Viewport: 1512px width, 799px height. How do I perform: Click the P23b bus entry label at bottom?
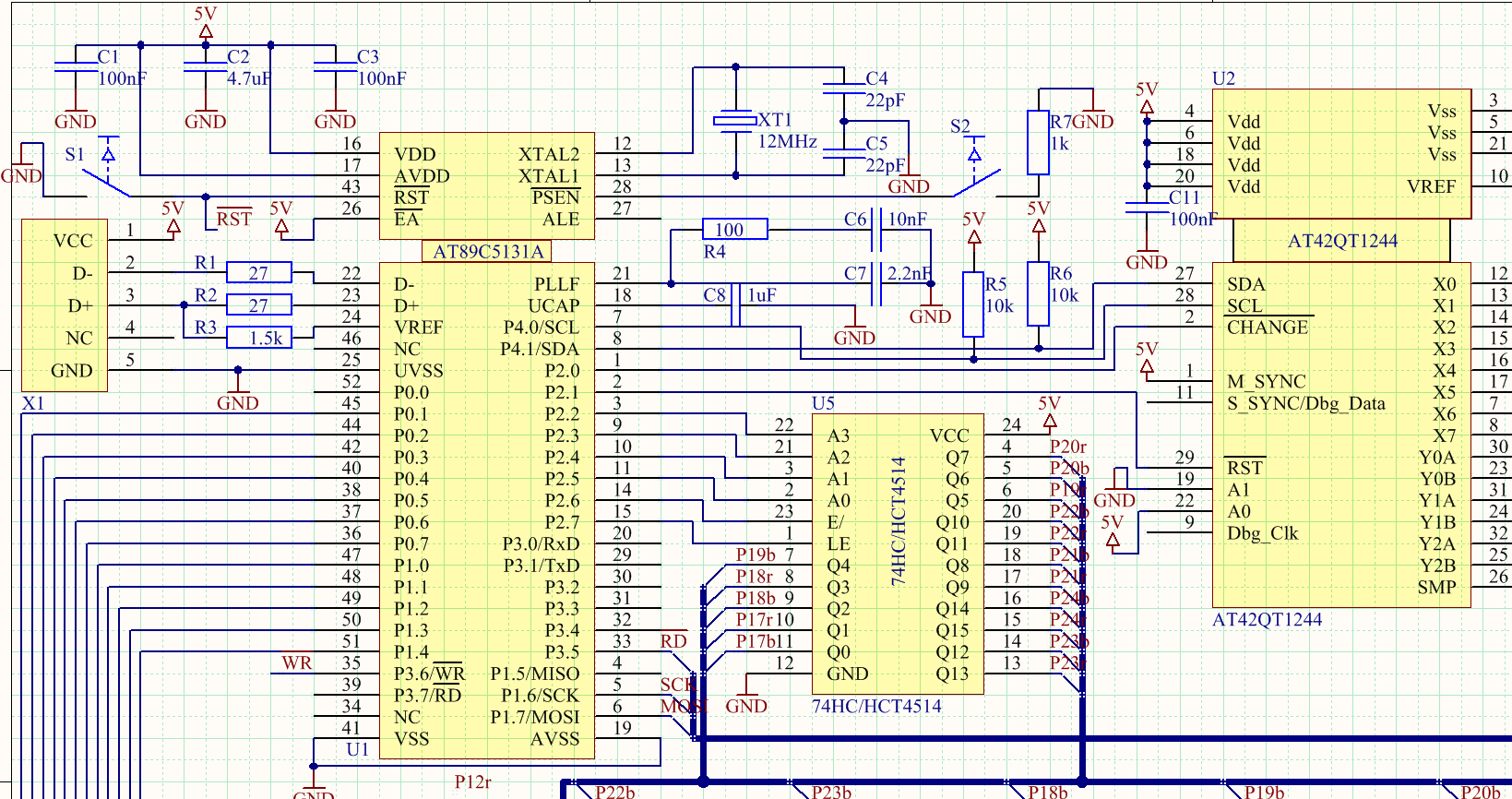click(831, 792)
